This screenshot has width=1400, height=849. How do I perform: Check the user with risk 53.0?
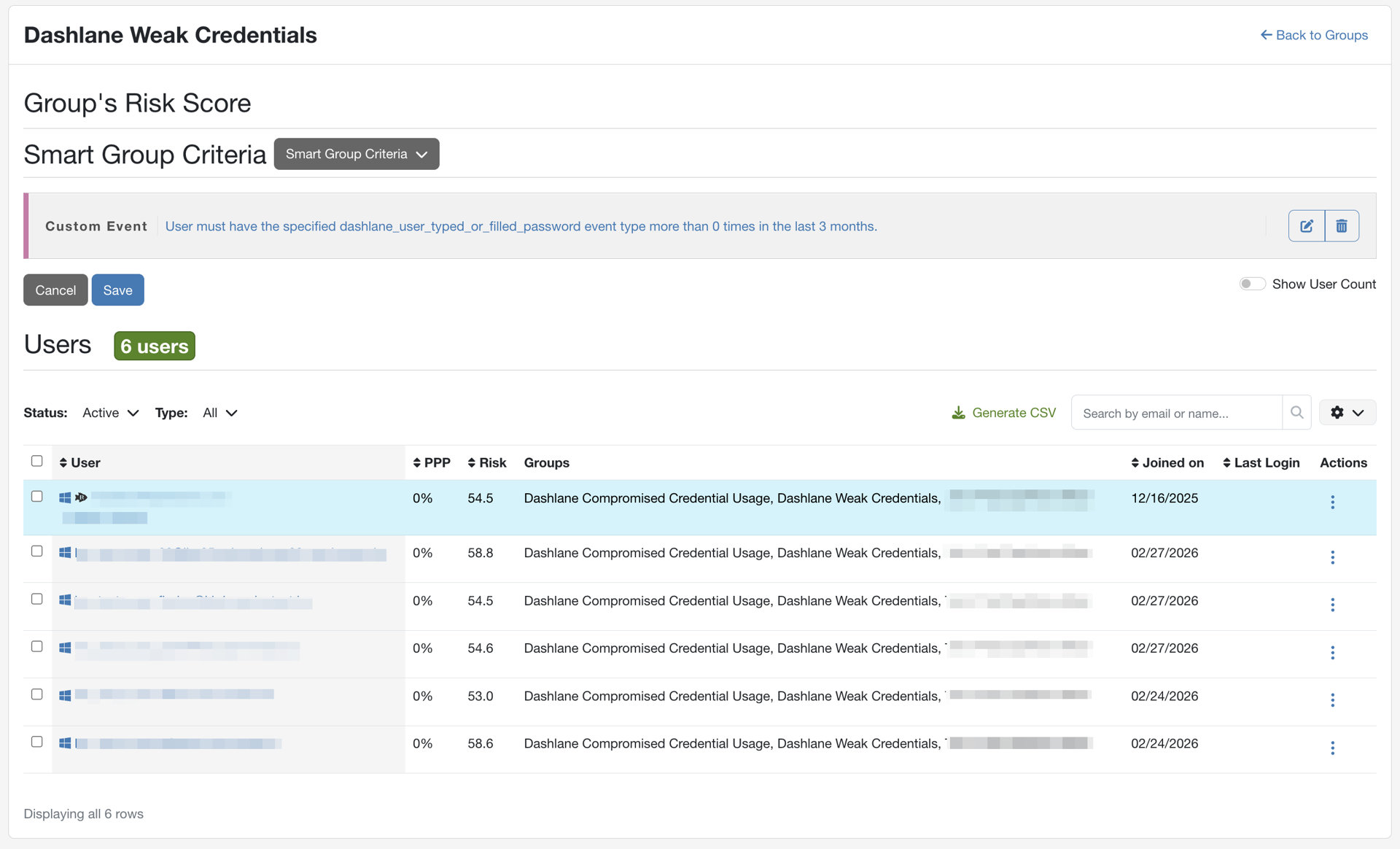coord(37,694)
